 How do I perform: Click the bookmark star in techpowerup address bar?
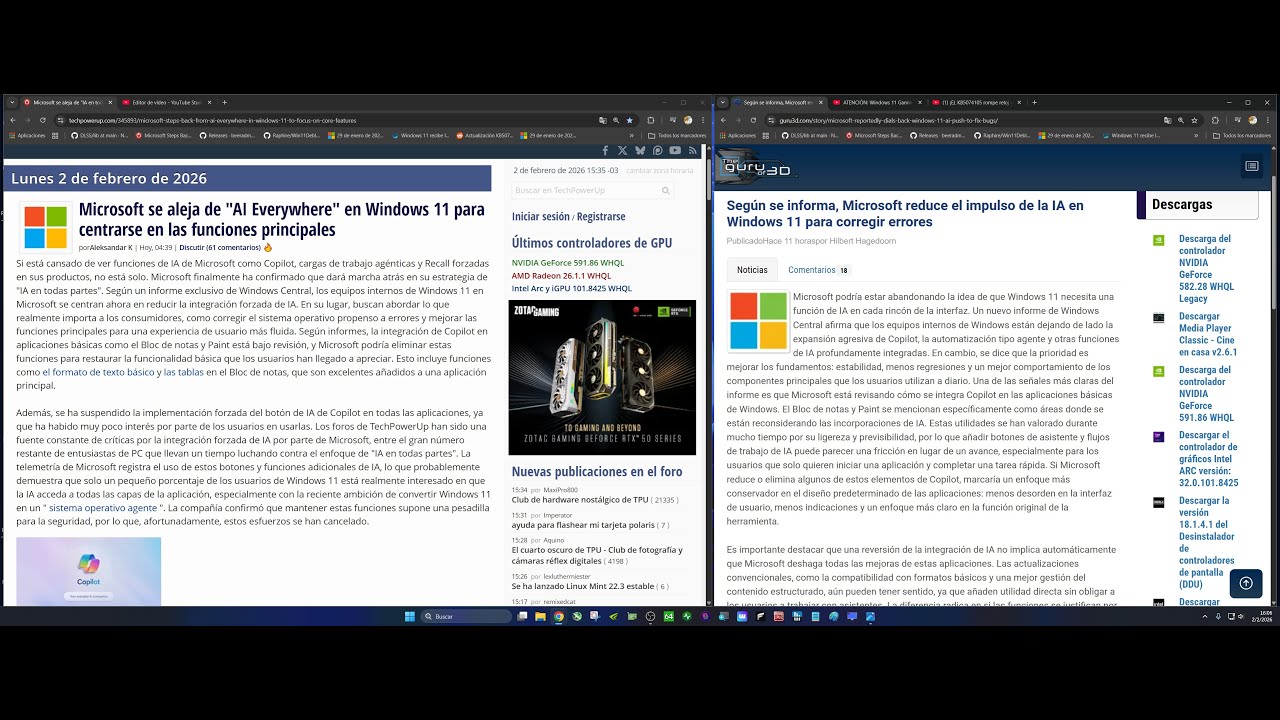pos(629,120)
